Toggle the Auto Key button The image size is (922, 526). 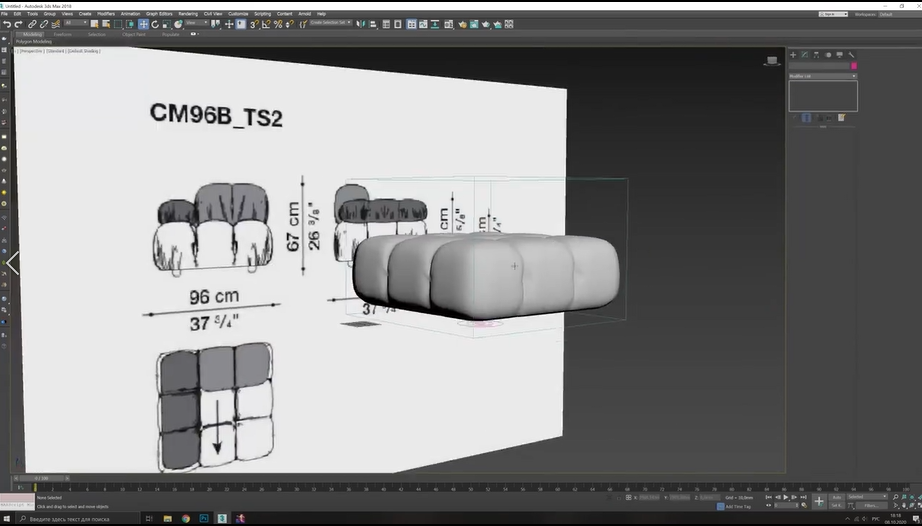837,497
